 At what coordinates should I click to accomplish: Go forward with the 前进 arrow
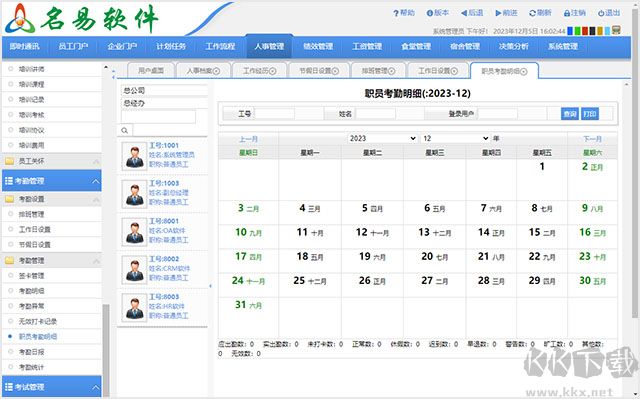tap(498, 13)
